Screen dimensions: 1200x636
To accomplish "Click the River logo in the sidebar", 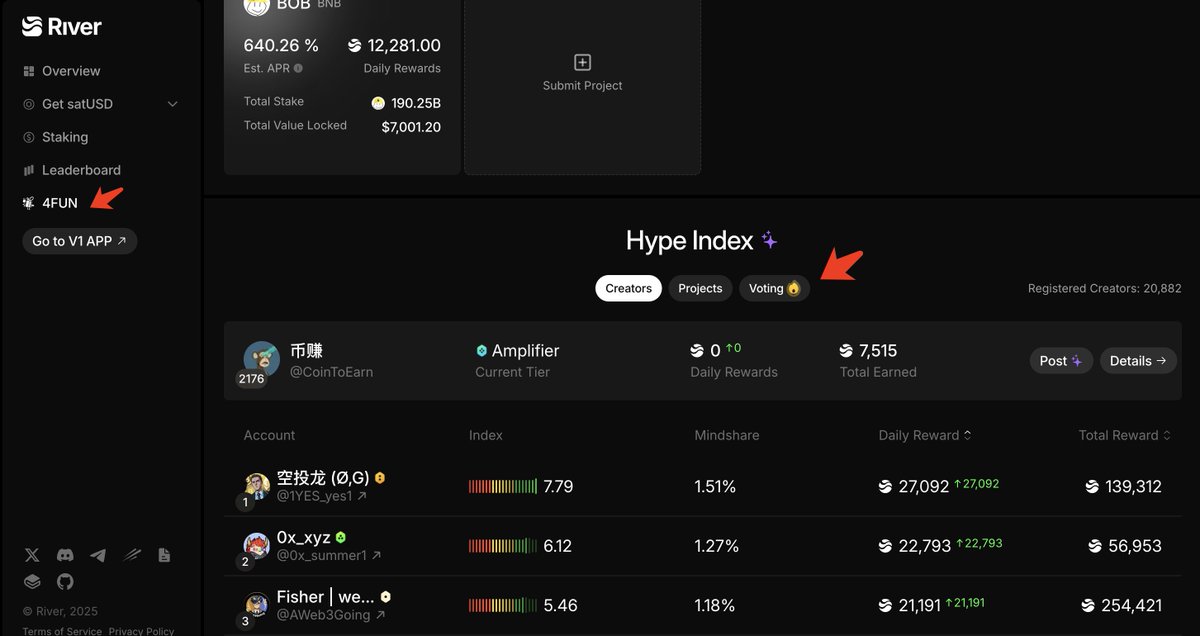I will (x=62, y=26).
